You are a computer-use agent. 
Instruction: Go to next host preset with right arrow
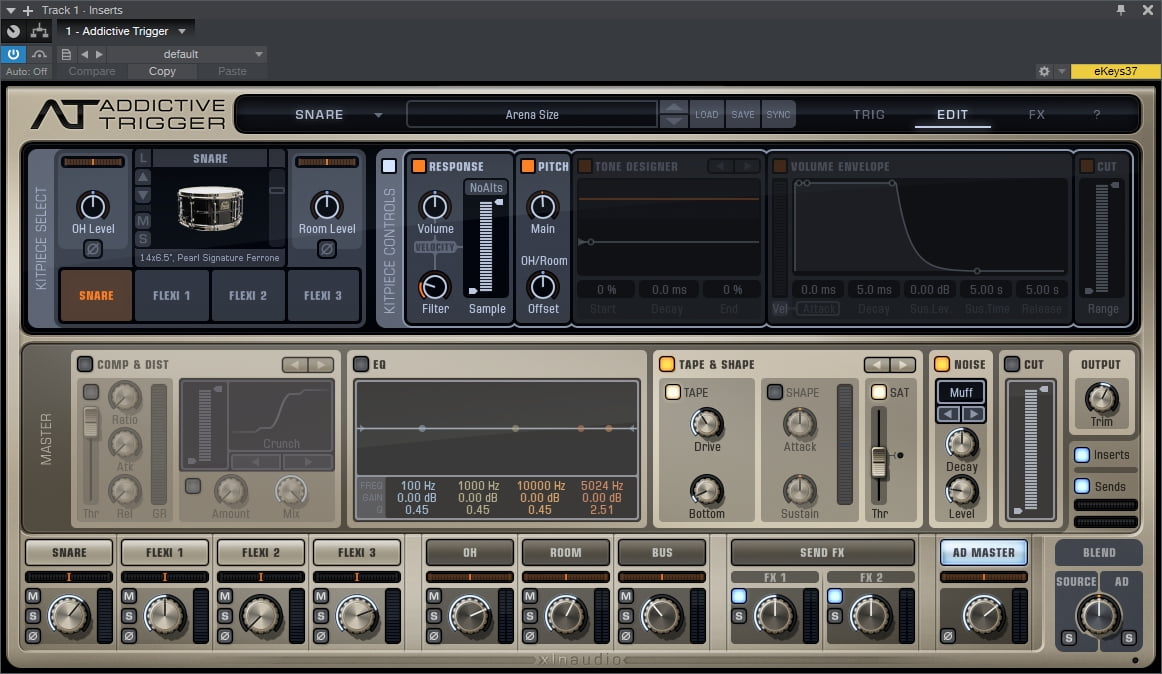pyautogui.click(x=99, y=54)
